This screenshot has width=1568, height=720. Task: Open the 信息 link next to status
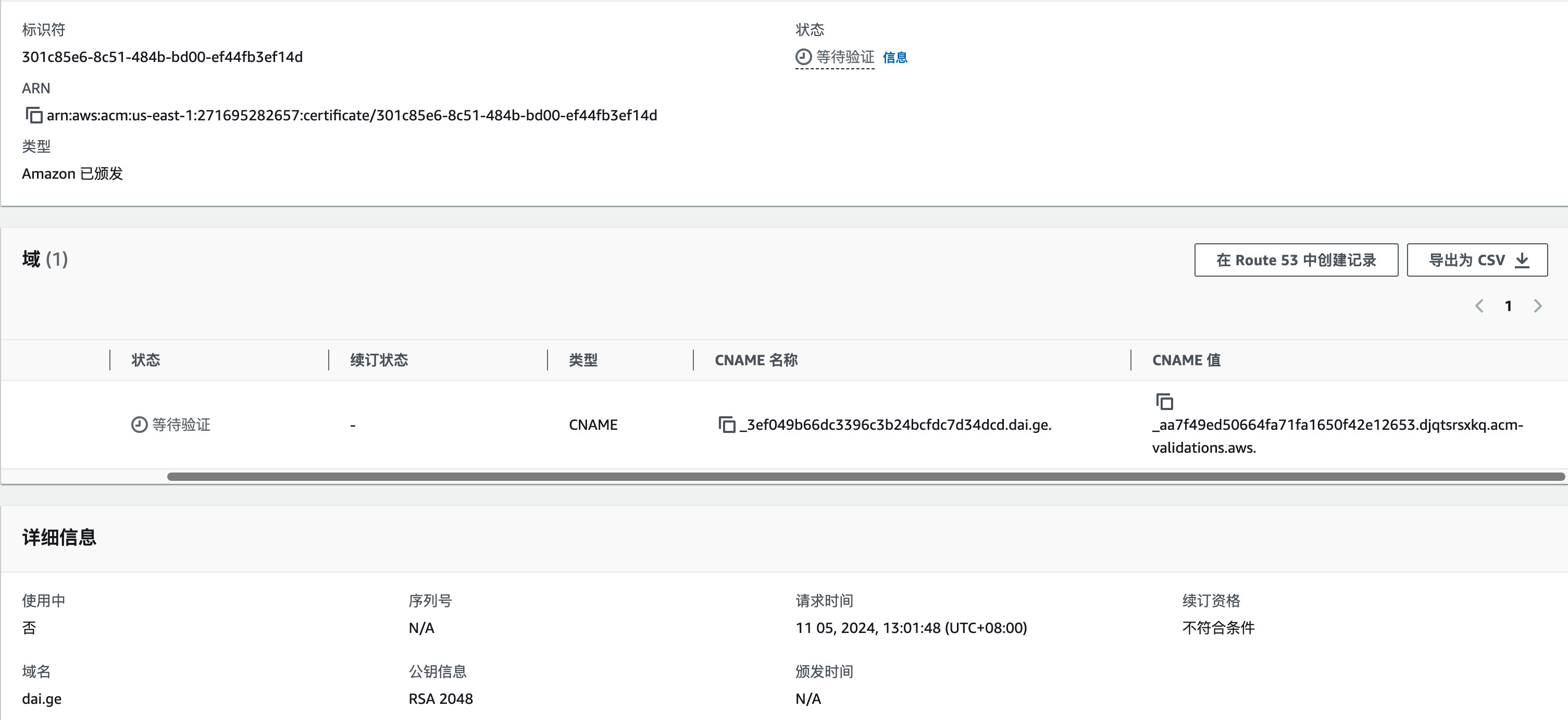895,57
